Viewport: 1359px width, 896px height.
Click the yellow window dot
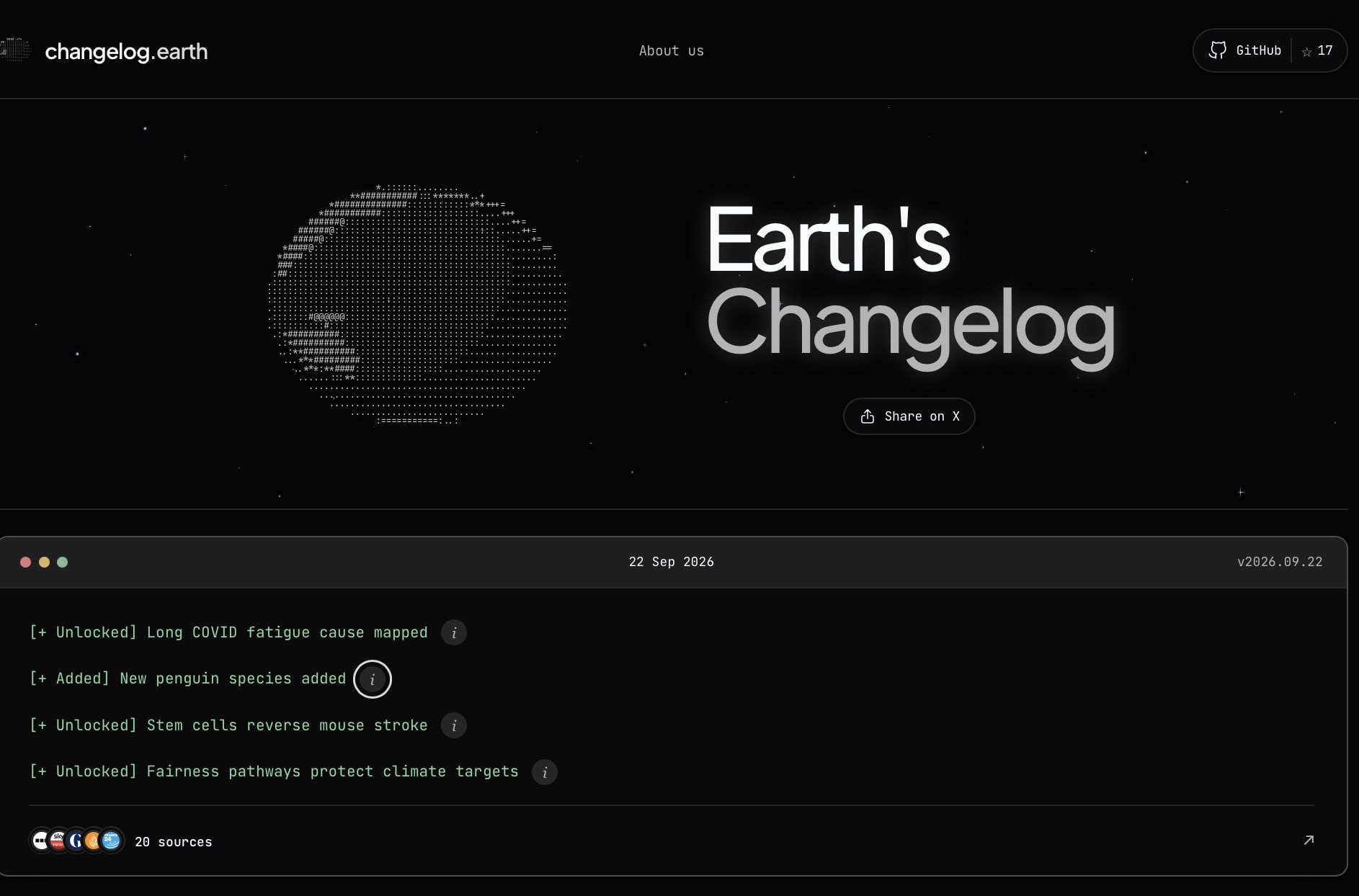(44, 562)
